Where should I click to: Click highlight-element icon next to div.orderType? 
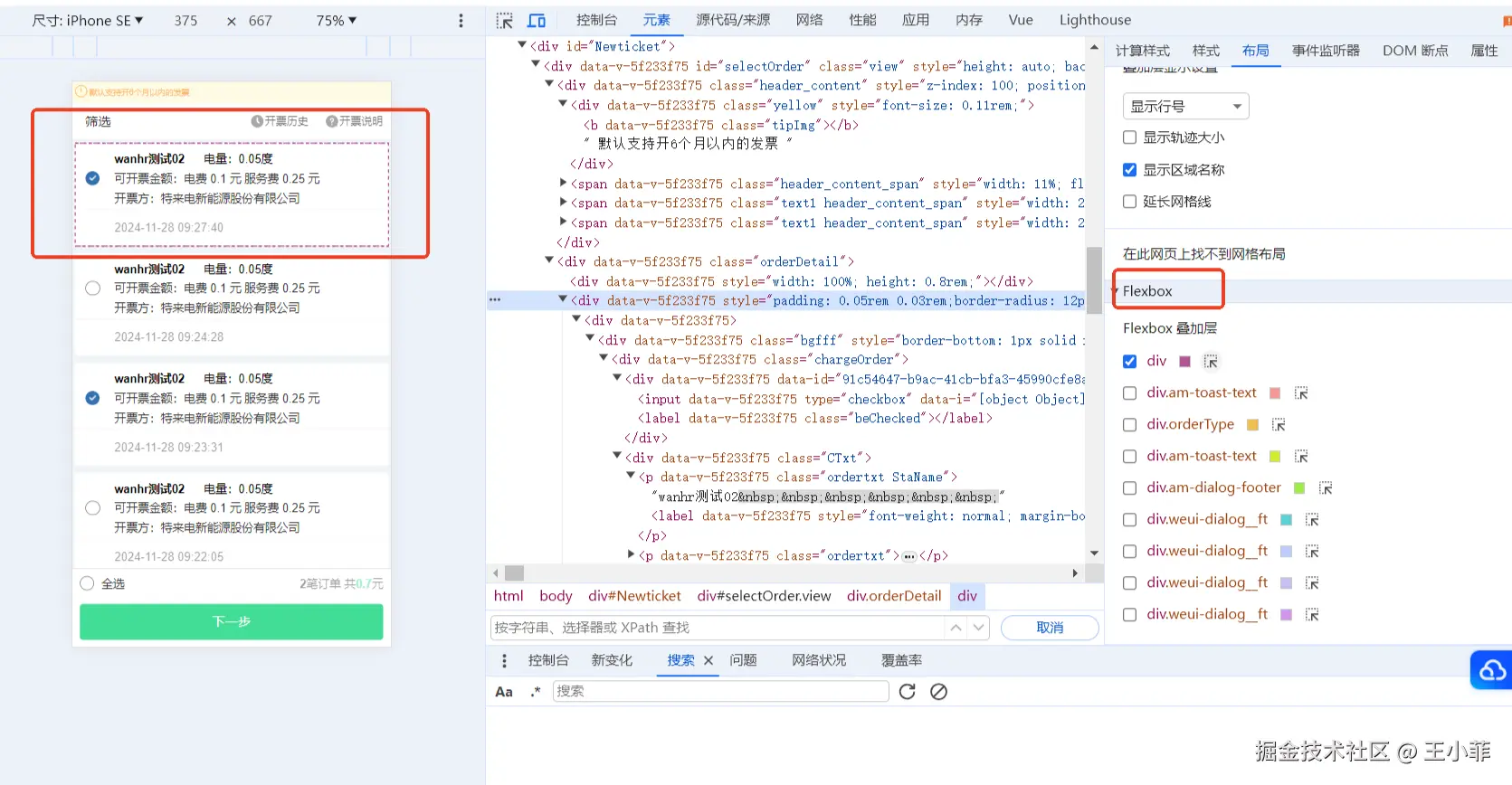1279,425
